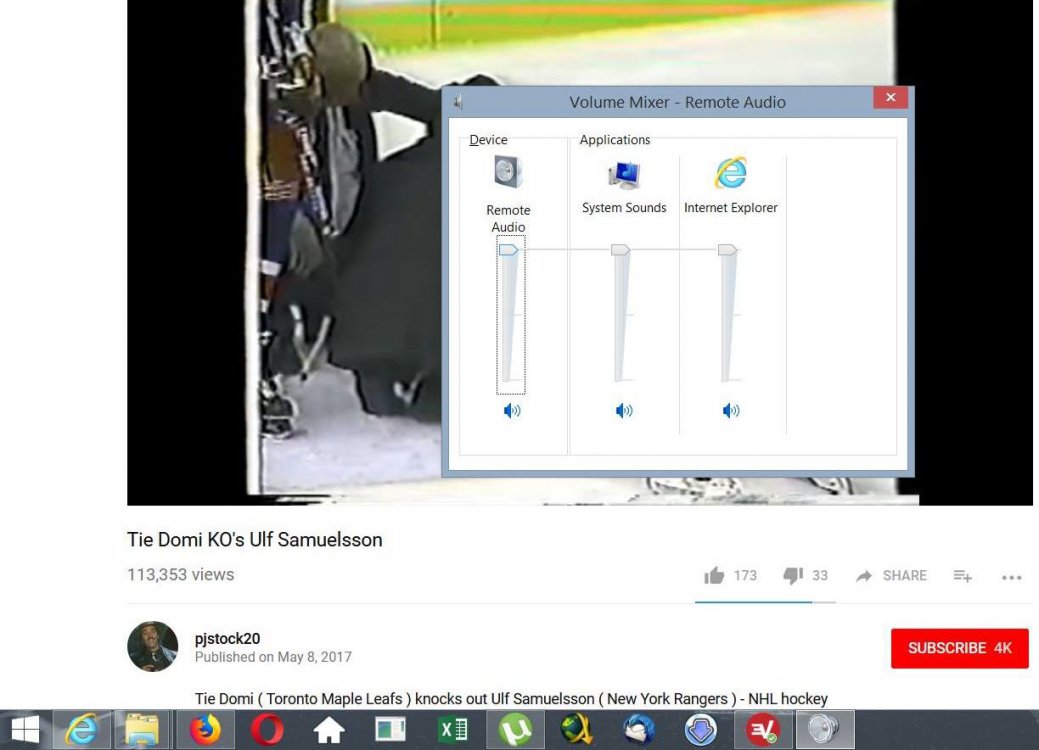Dislike the video with thumbs down

click(793, 575)
